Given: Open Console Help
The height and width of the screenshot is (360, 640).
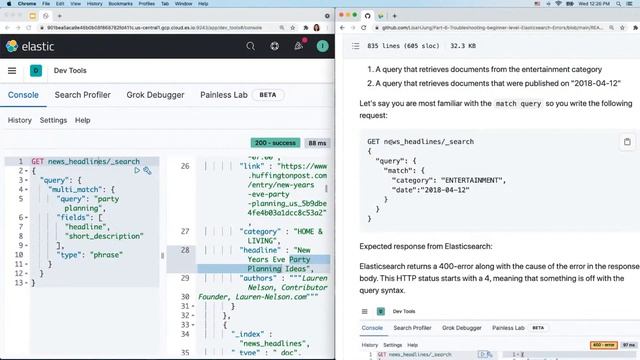Looking at the screenshot, I should (82, 120).
